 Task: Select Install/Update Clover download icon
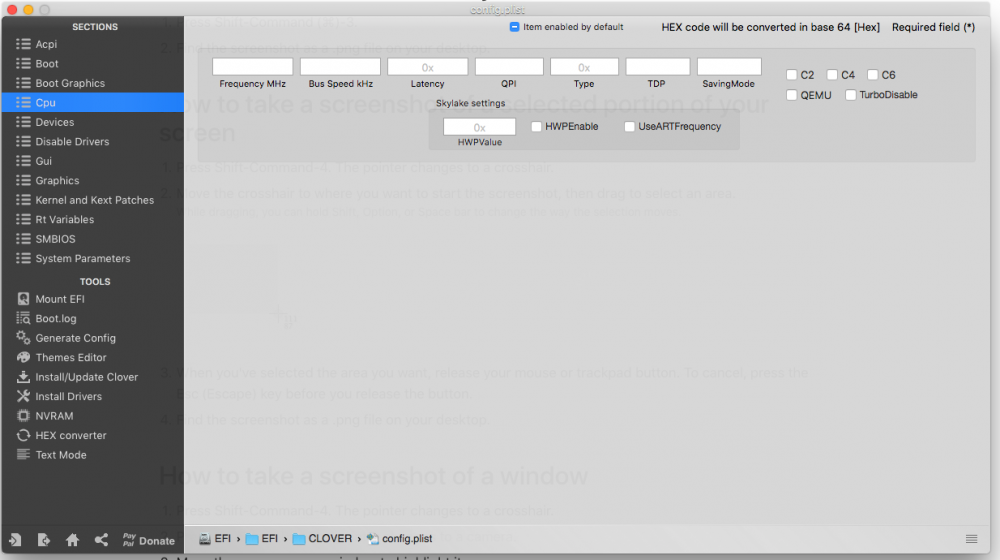(23, 376)
